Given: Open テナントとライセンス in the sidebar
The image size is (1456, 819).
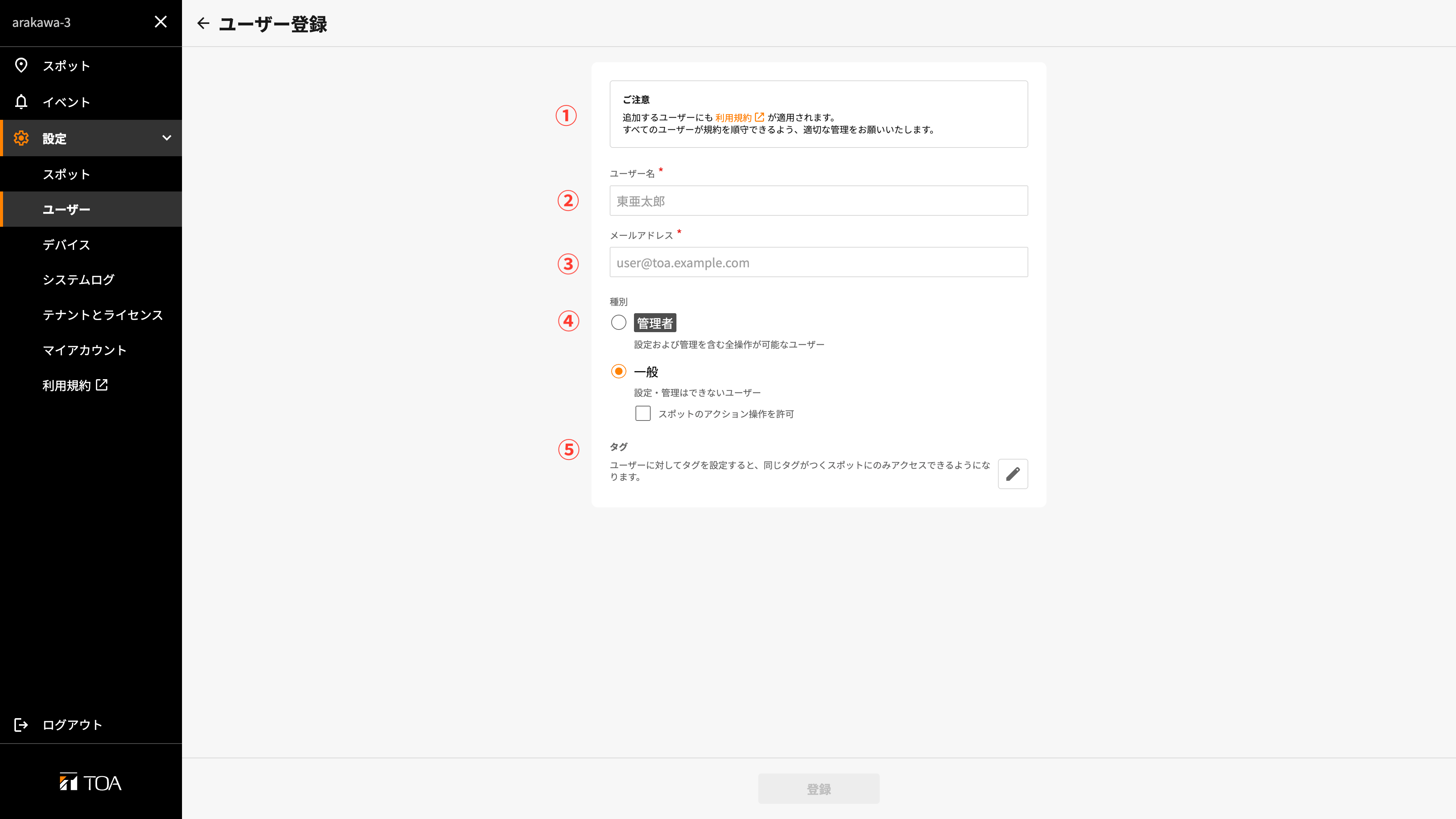Looking at the screenshot, I should 91,315.
